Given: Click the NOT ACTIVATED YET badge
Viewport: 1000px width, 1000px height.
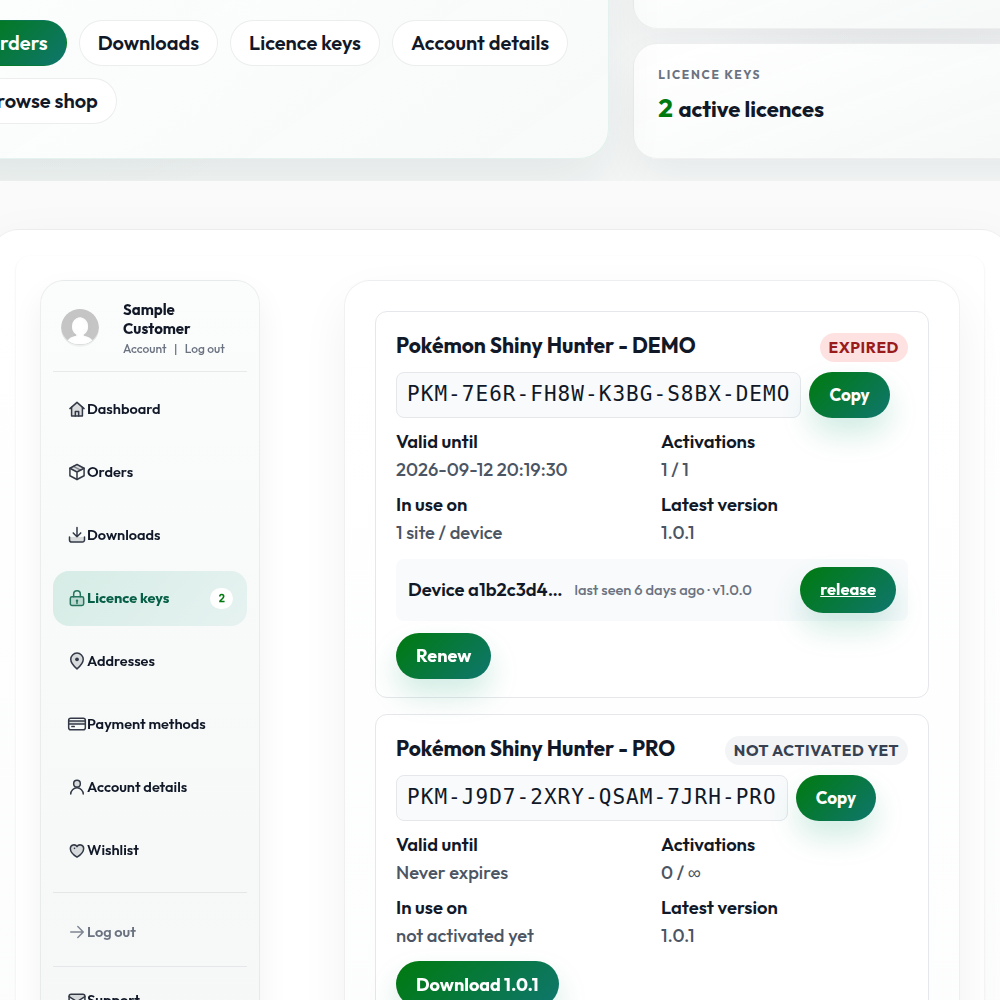Looking at the screenshot, I should tap(816, 751).
